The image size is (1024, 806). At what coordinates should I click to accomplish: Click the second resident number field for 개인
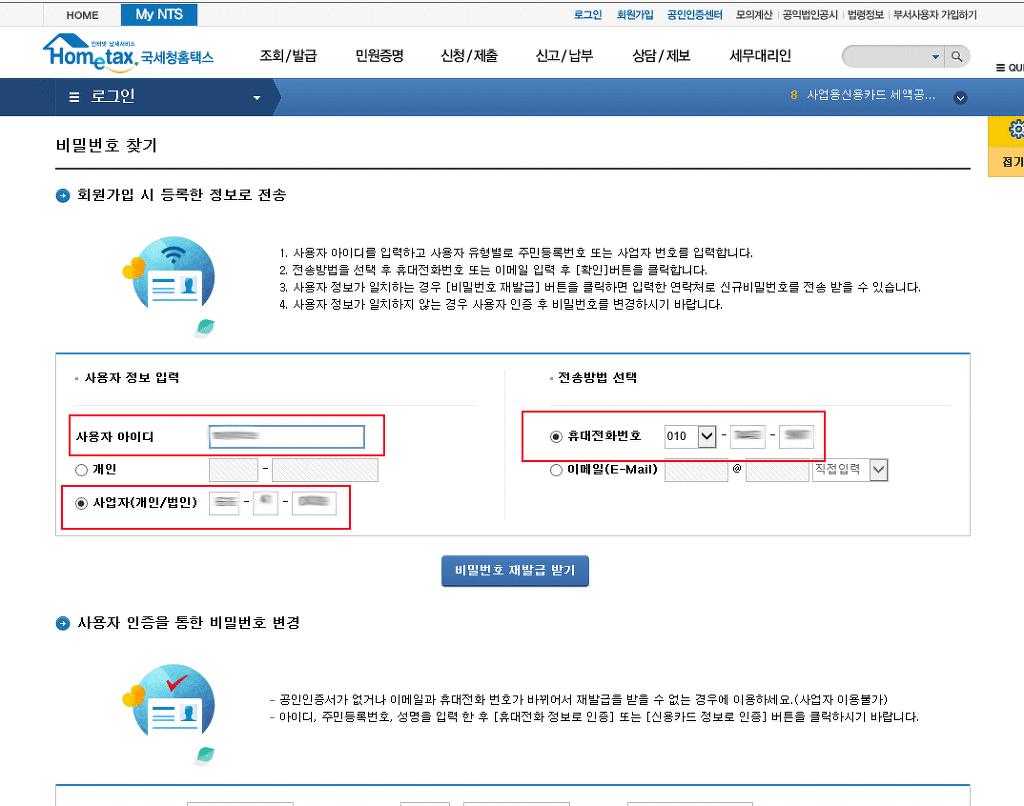click(325, 470)
